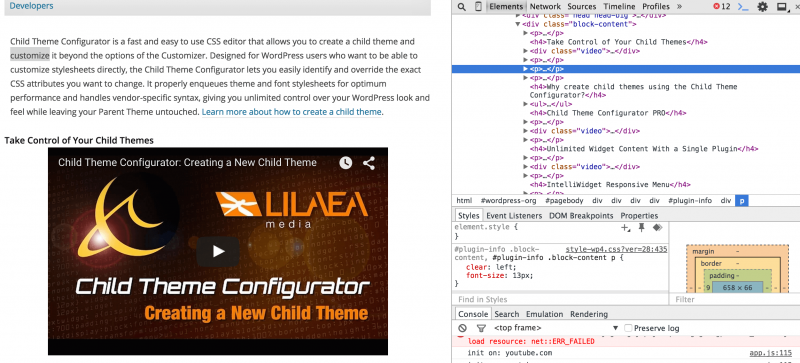Open the Profiles tab

tap(656, 7)
